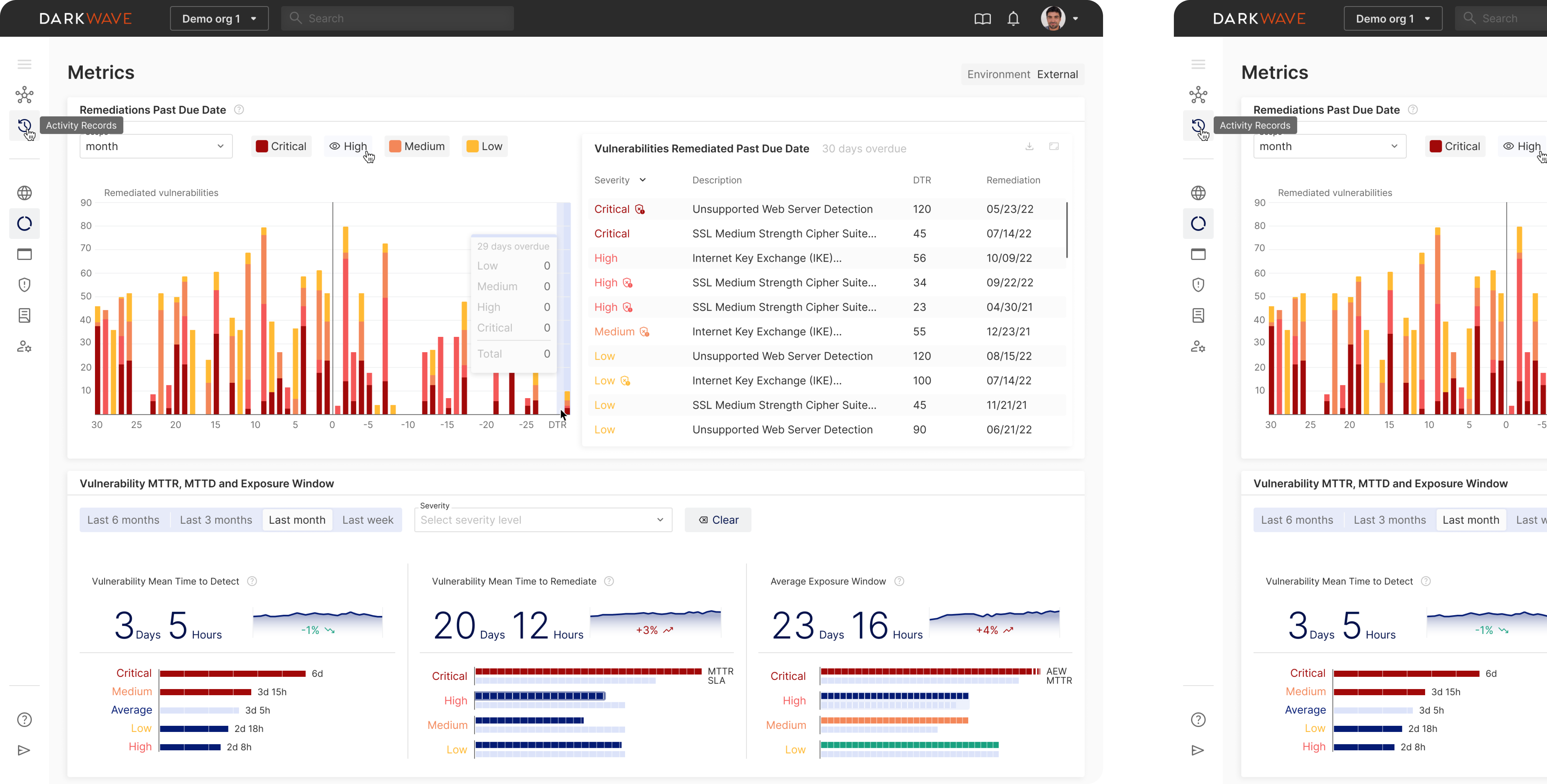Click the Clear button
Viewport: 1547px width, 784px height.
point(718,520)
